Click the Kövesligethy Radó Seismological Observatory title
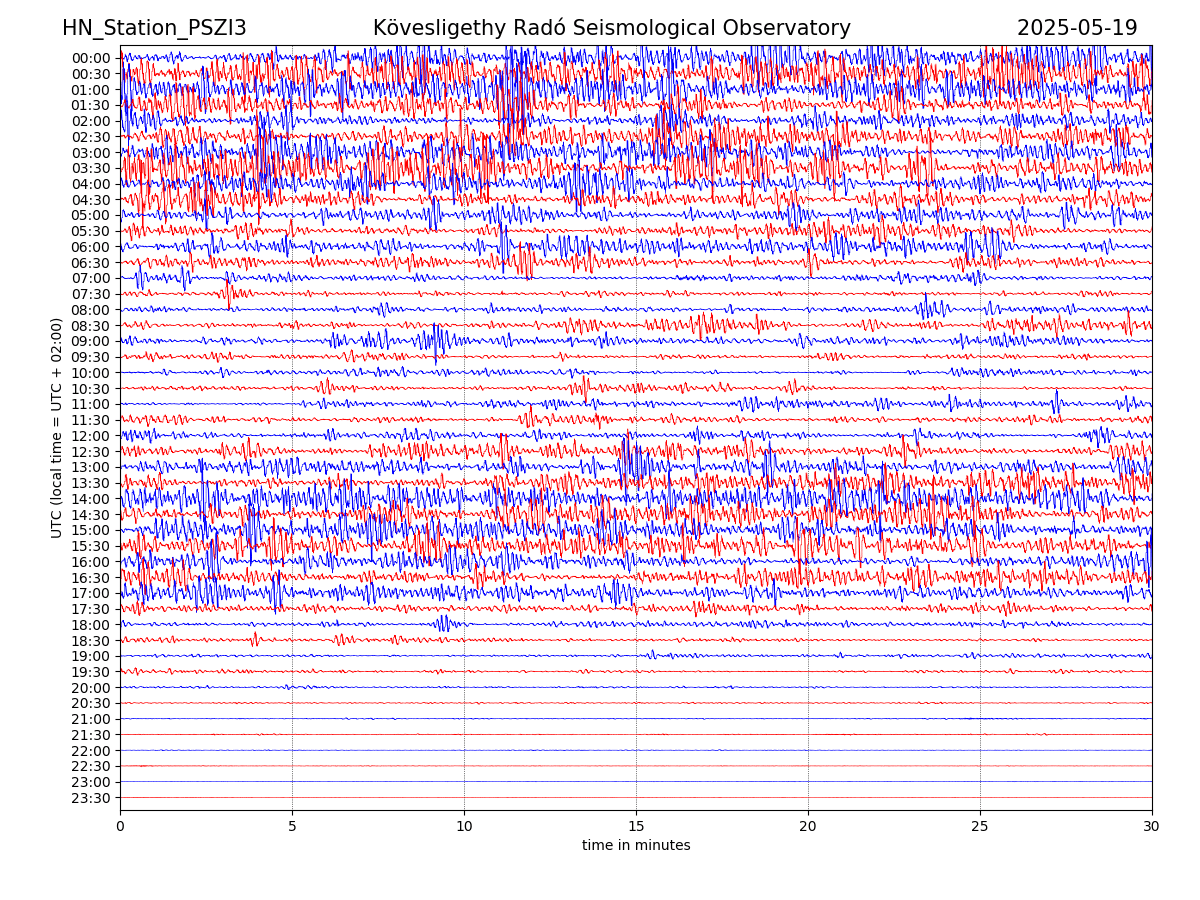 pos(611,28)
